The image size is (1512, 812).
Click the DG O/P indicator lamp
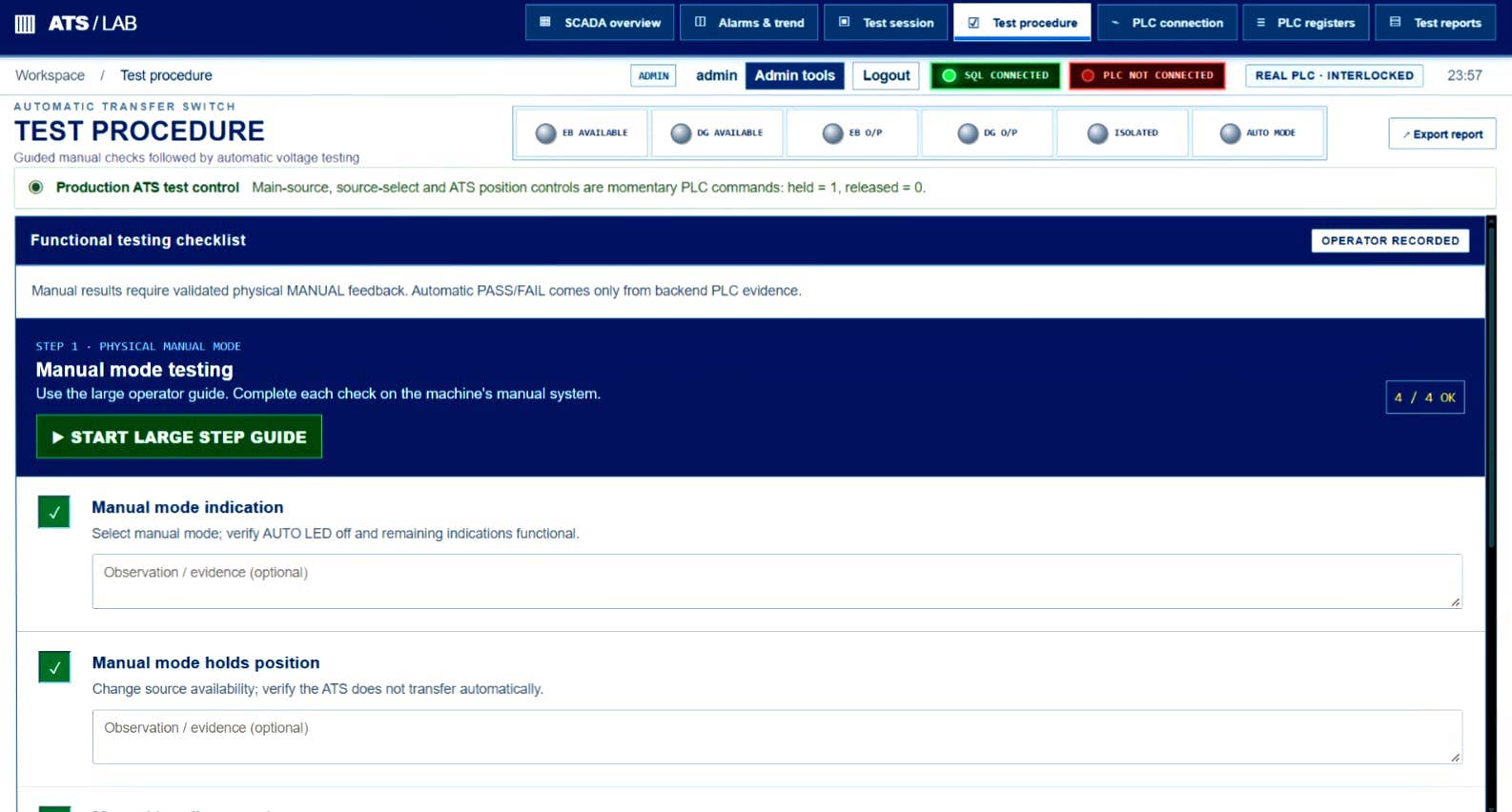coord(968,133)
